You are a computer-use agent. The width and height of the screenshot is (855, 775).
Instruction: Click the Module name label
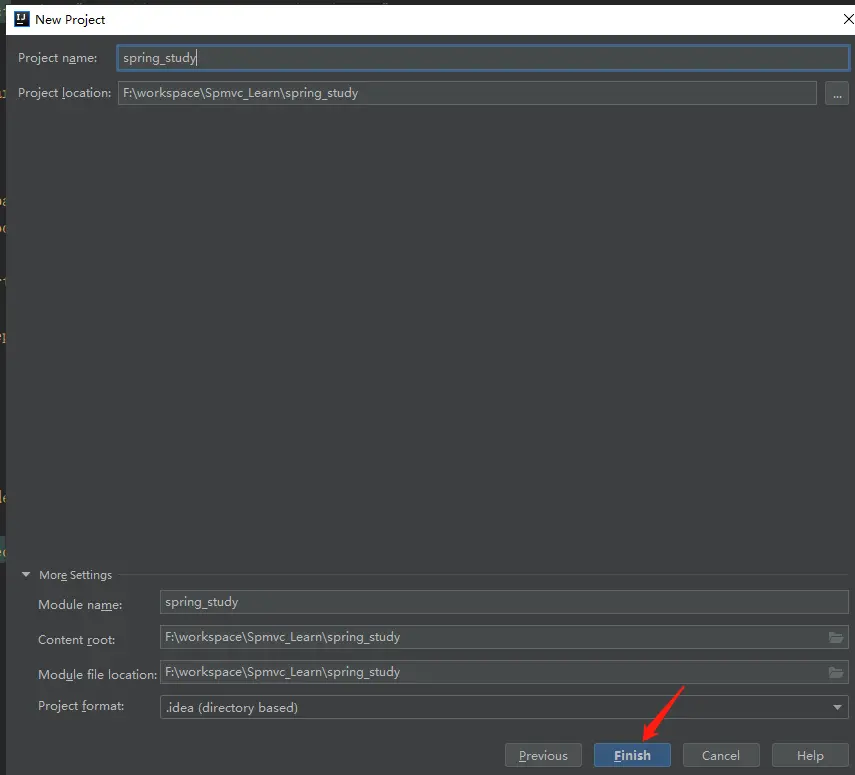pos(80,605)
